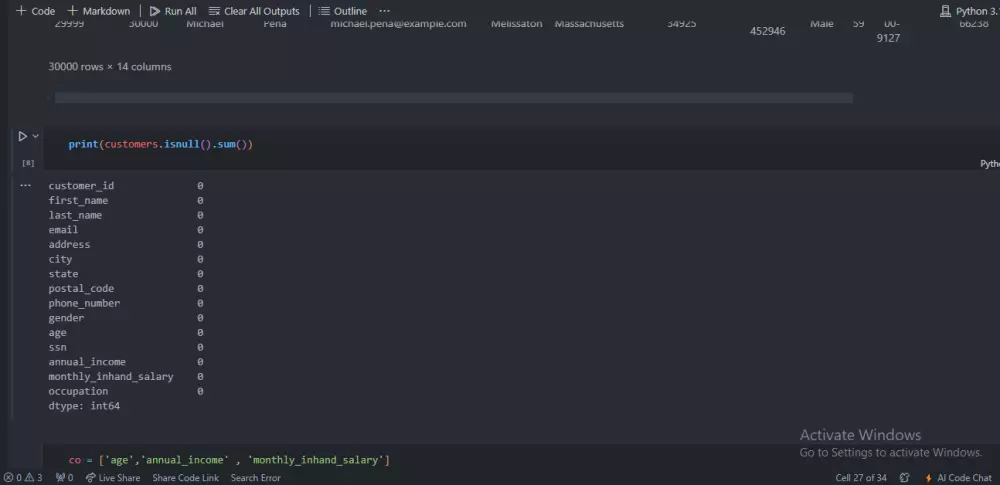1000x485 pixels.
Task: Click the occupation row in output
Action: coord(126,391)
